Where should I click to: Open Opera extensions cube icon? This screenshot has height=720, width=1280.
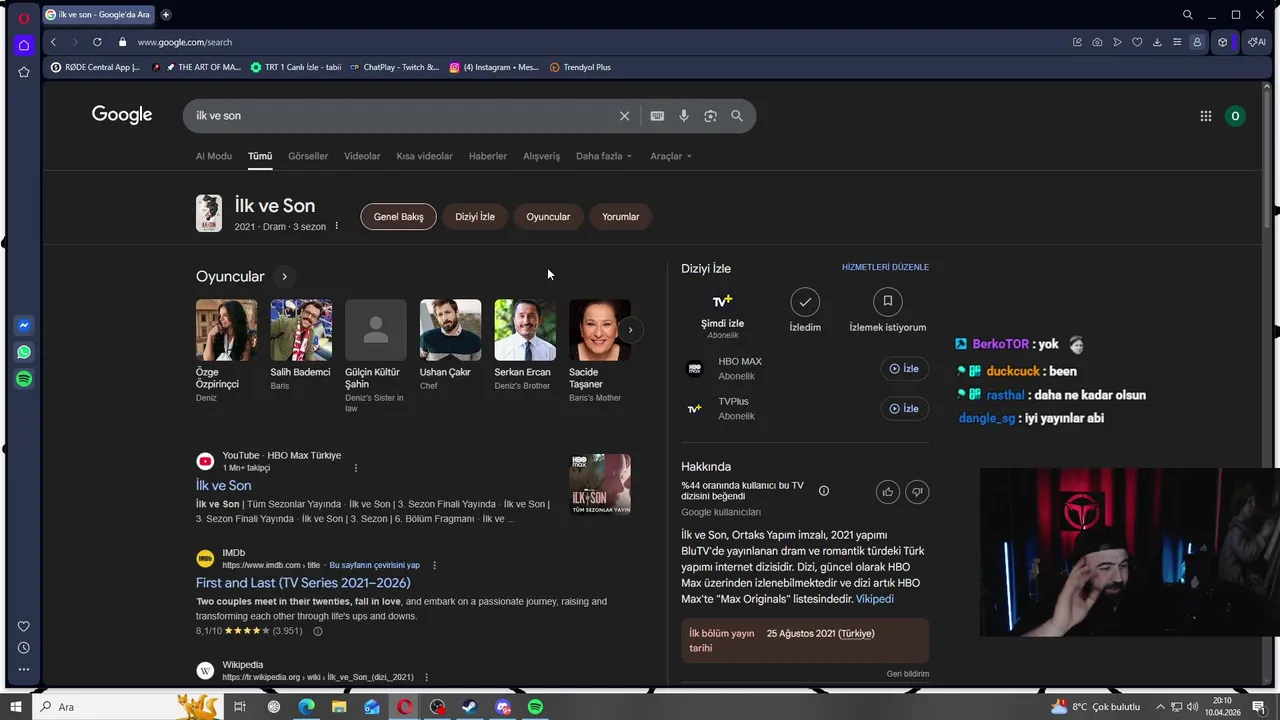[1222, 42]
